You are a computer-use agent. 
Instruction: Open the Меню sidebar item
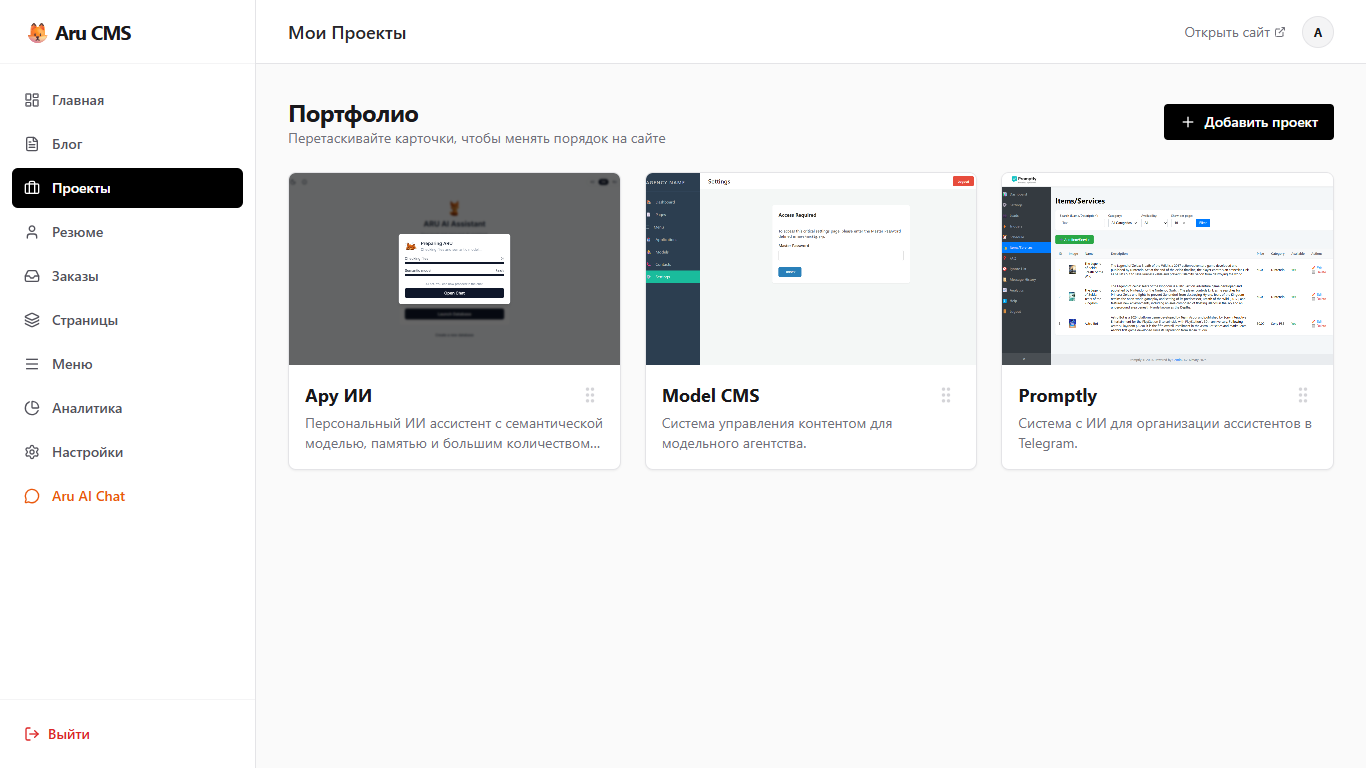72,364
